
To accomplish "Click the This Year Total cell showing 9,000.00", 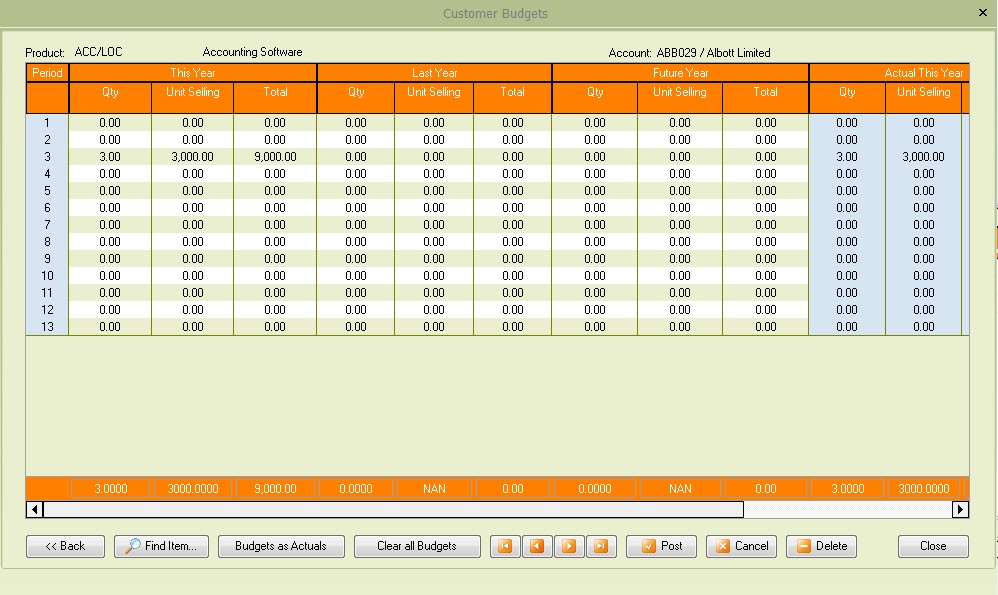I will (x=275, y=157).
